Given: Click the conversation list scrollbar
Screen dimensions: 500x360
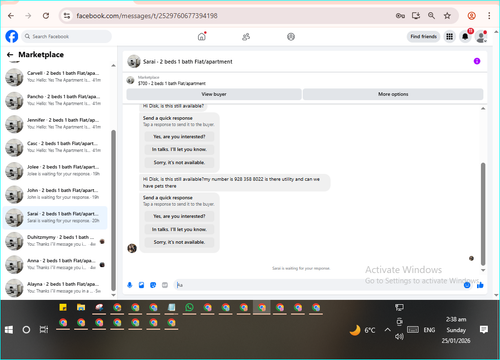Looking at the screenshot, I should point(113,210).
